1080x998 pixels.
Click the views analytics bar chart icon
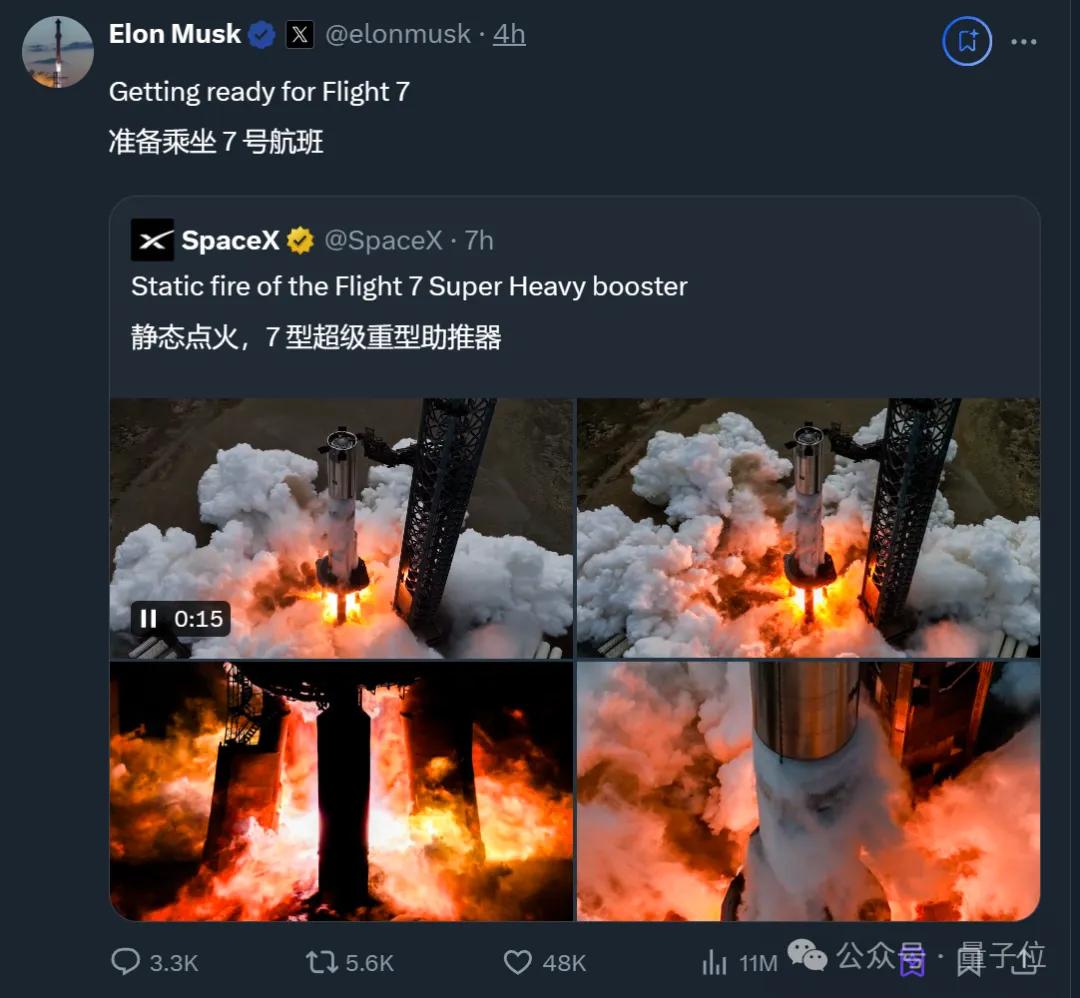click(714, 962)
